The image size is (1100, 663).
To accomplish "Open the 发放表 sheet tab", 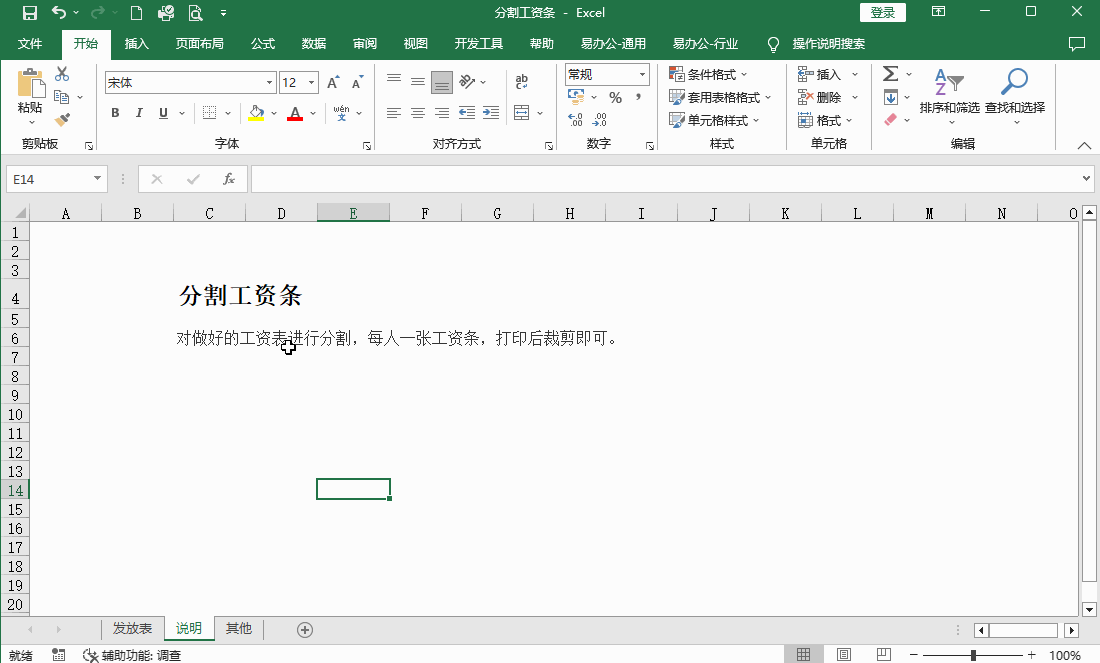I will pyautogui.click(x=133, y=629).
